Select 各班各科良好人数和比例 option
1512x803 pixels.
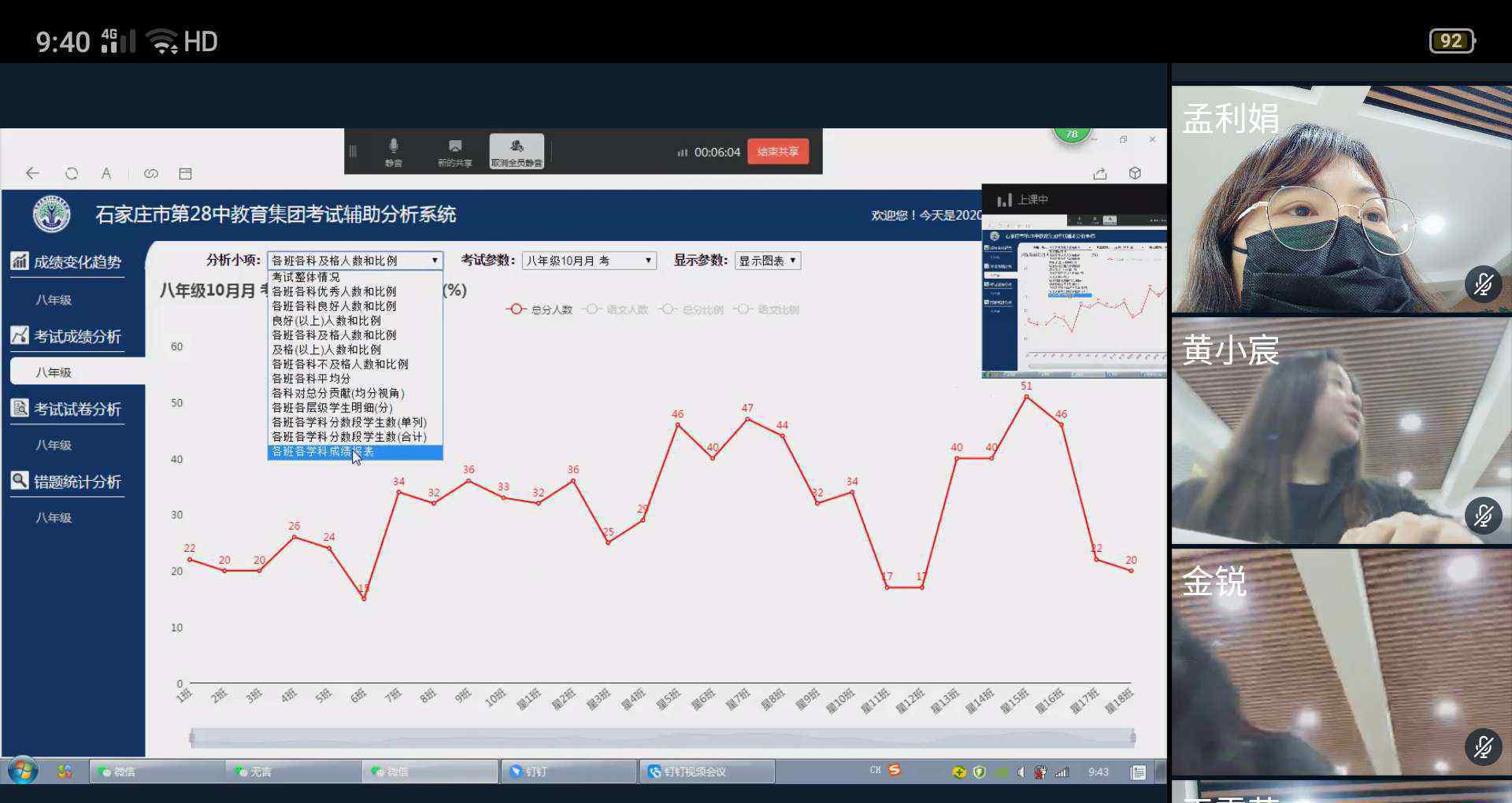coord(355,306)
